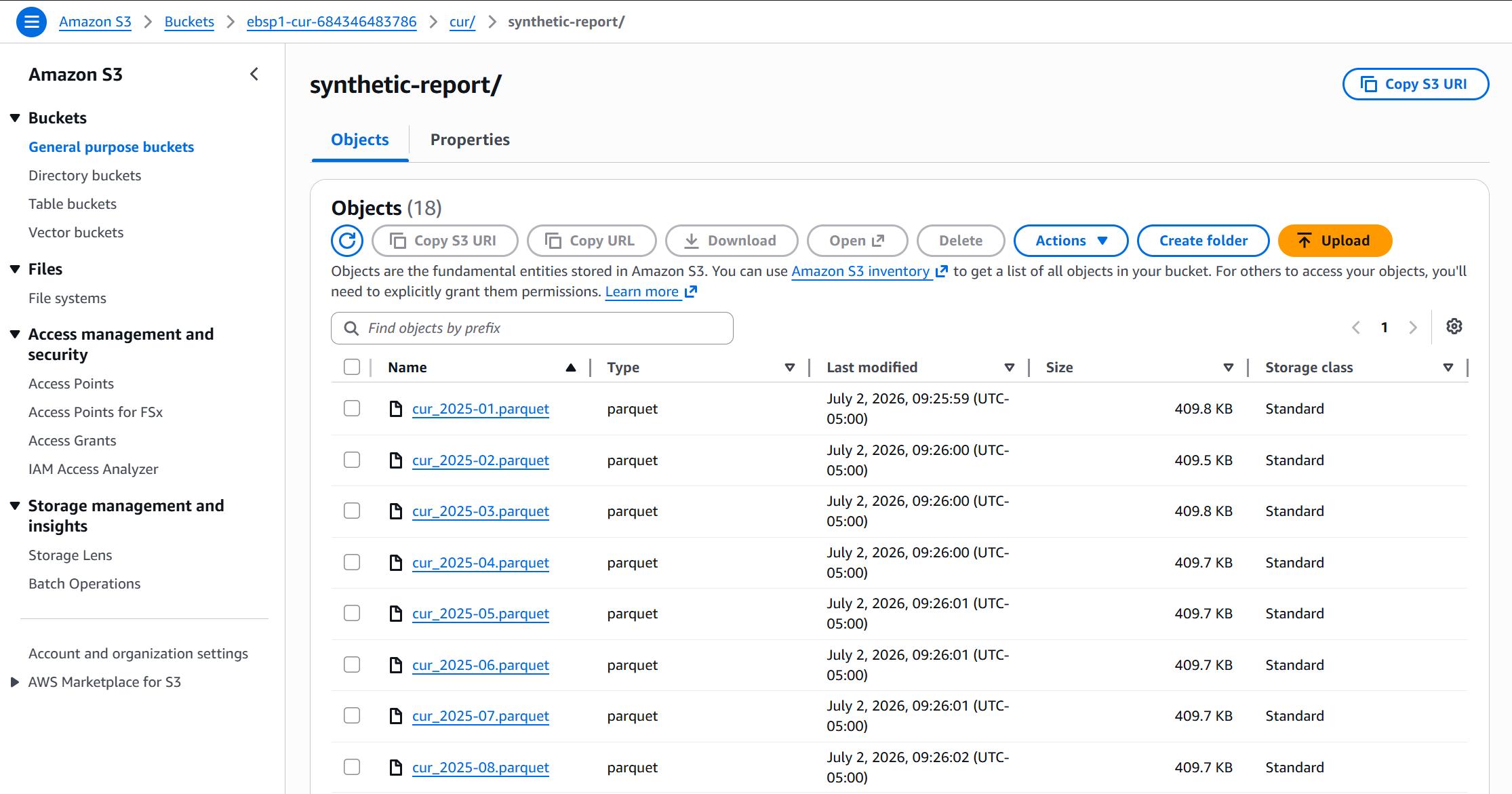Image resolution: width=1512 pixels, height=794 pixels.
Task: Collapse Access management and security section
Action: click(15, 334)
